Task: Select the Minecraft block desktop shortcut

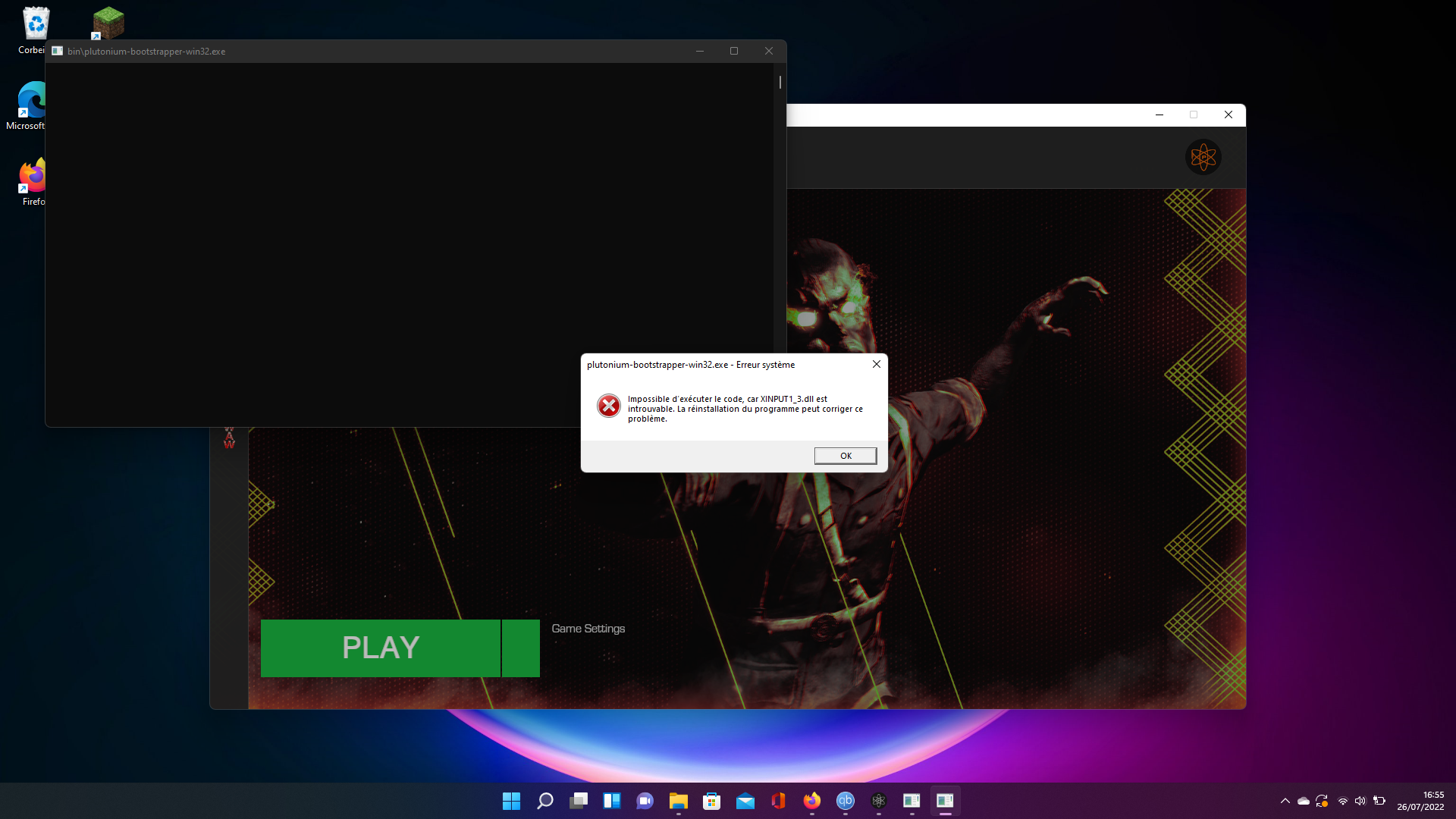Action: click(108, 23)
